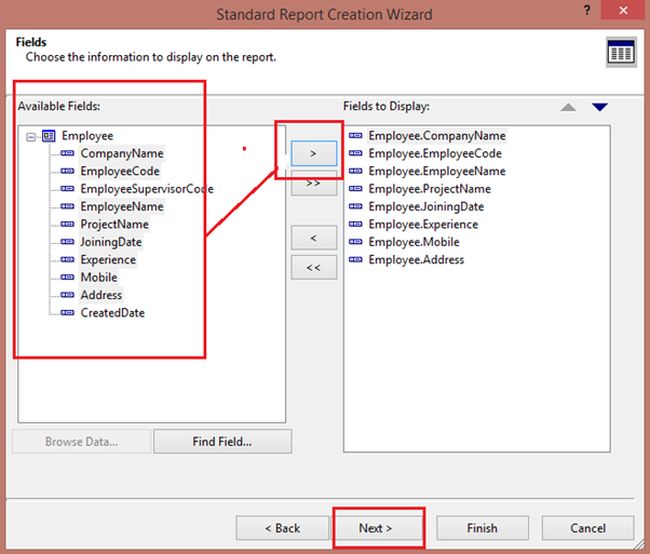Move selected field up with gray arrow
Screen dimensions: 650x554
568,107
